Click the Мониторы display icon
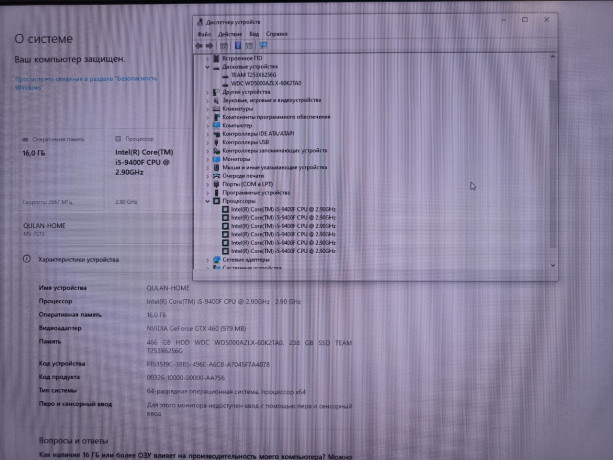This screenshot has height=460, width=613. click(x=216, y=159)
